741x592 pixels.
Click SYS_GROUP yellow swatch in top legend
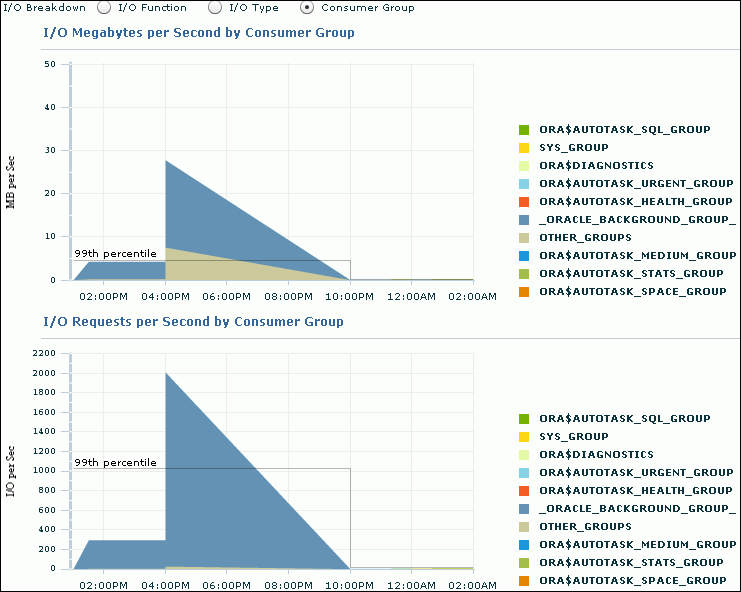click(523, 148)
